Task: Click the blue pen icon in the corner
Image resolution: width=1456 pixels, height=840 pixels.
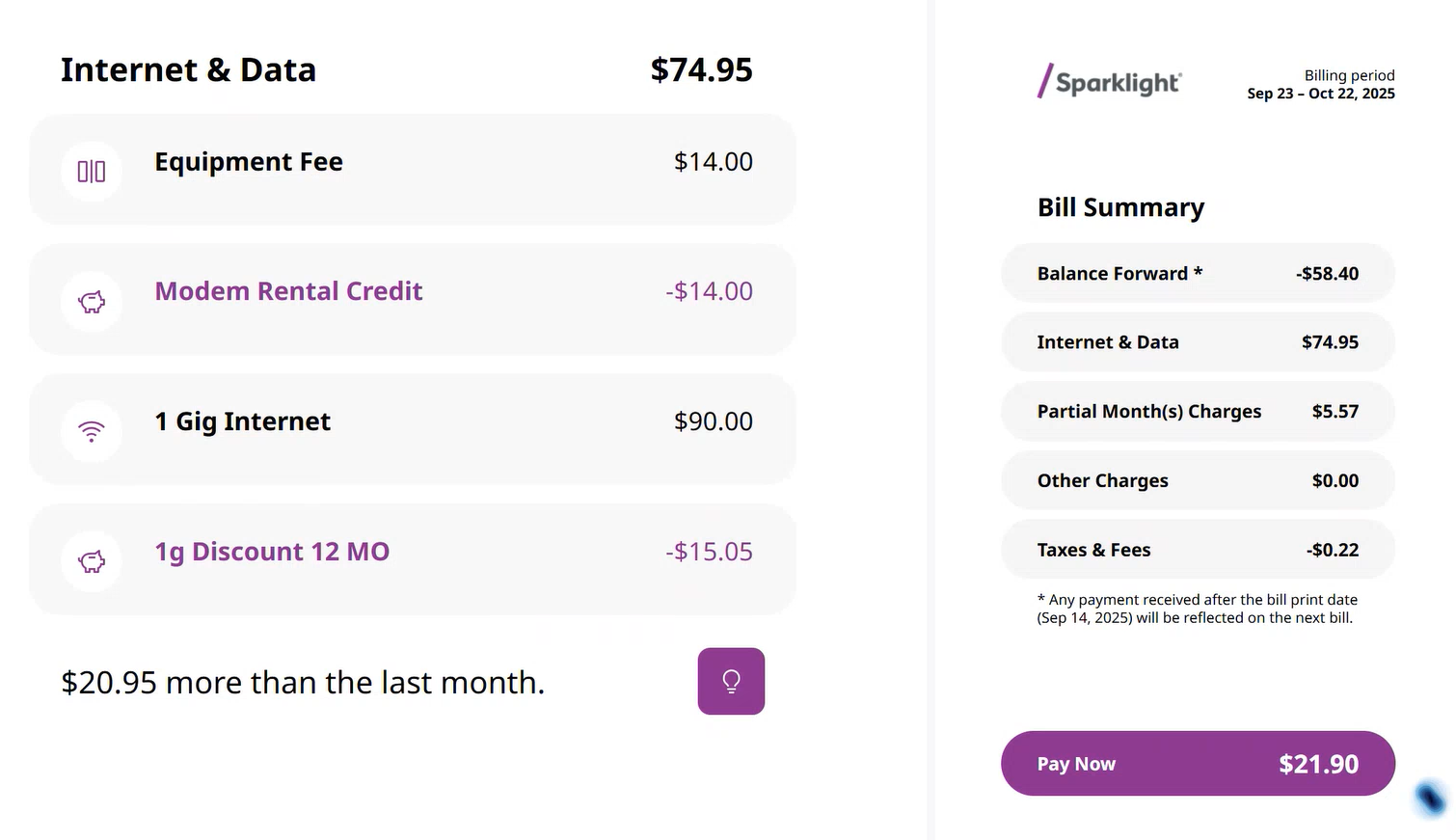Action: 1430,798
